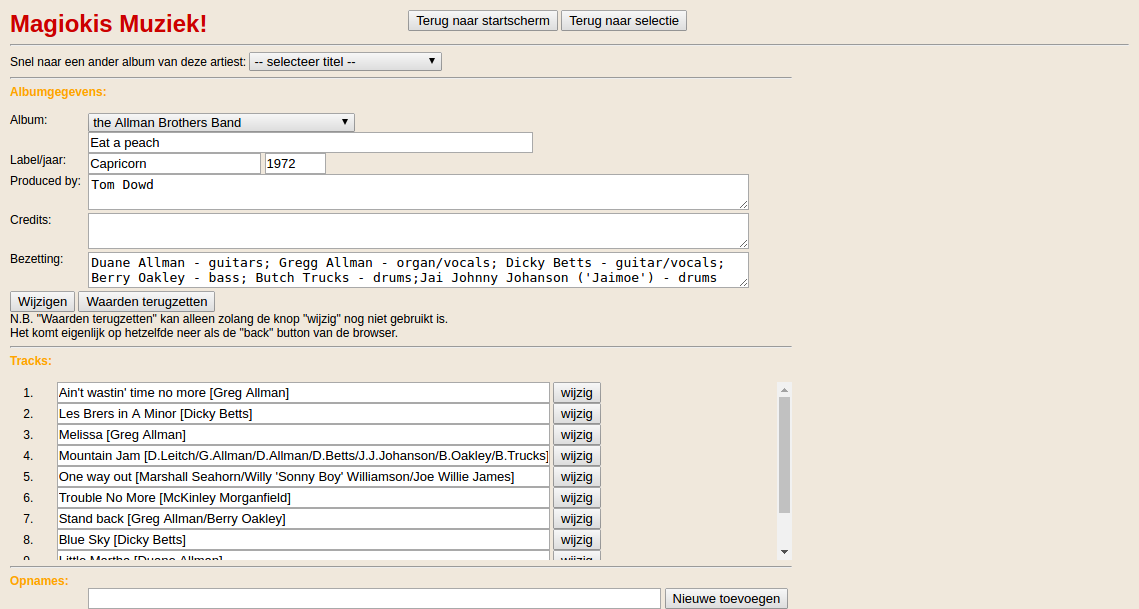The width and height of the screenshot is (1139, 609).
Task: Click 'wijzig' for the Melissa track
Action: 577,435
